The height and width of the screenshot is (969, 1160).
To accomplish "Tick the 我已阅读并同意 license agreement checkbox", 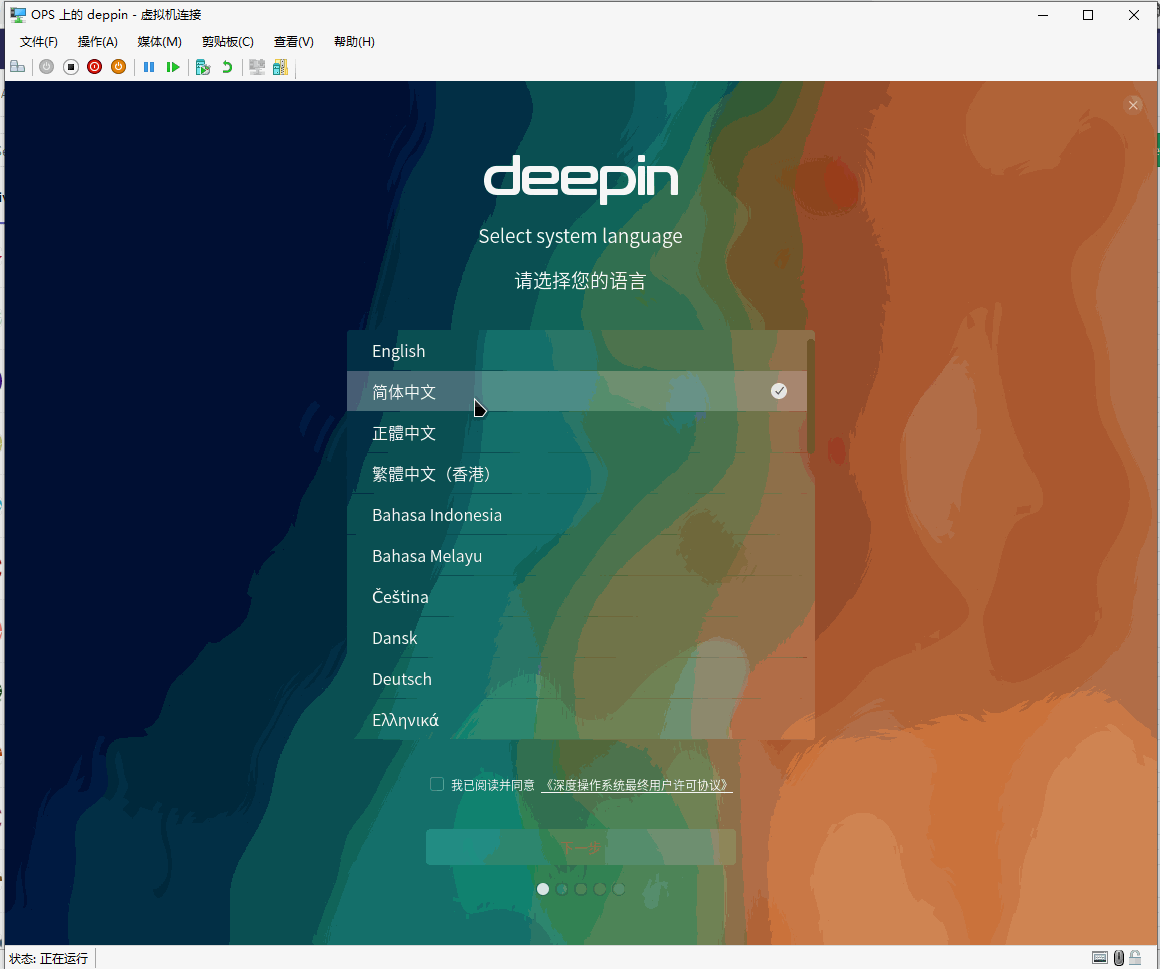I will pyautogui.click(x=437, y=784).
